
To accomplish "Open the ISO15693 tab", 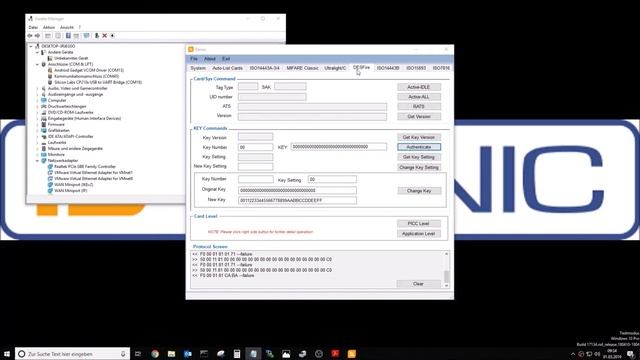I will (x=416, y=68).
